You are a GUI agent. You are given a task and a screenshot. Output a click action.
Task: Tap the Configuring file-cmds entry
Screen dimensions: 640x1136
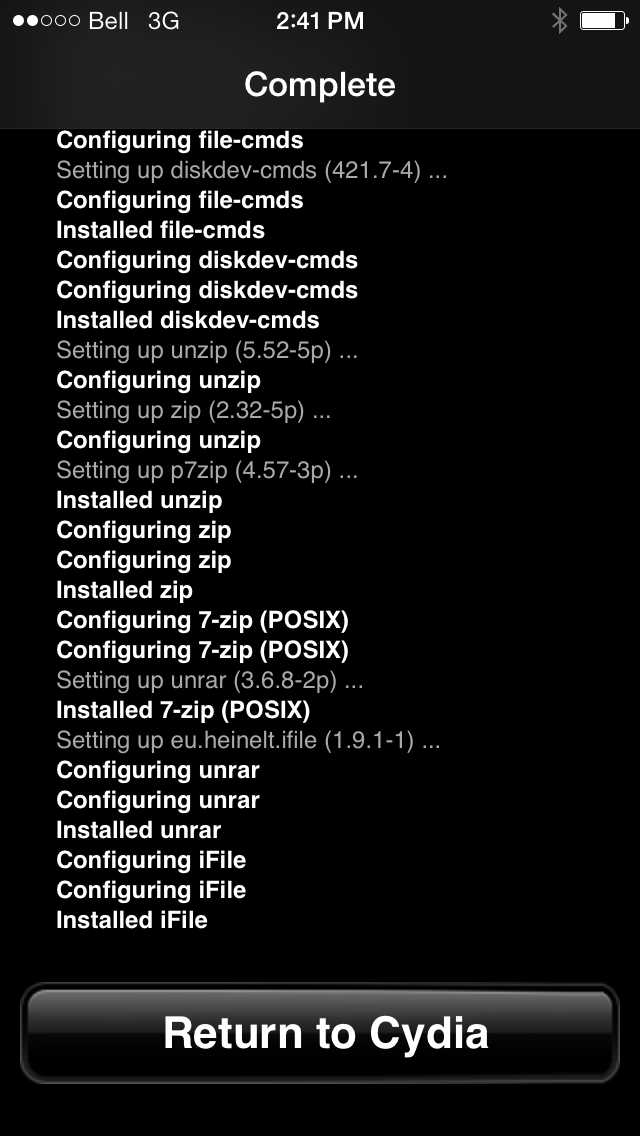tap(178, 140)
